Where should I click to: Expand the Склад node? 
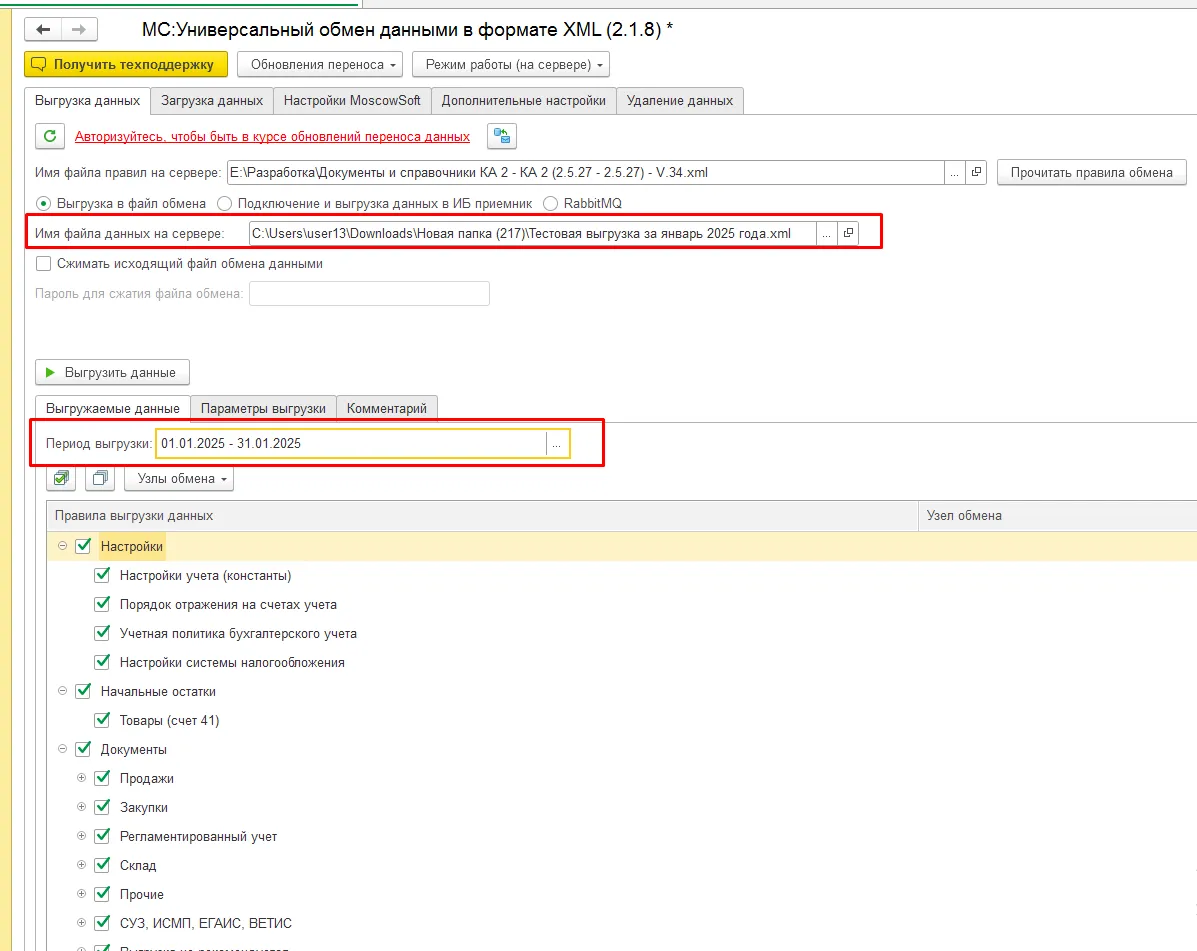(82, 866)
